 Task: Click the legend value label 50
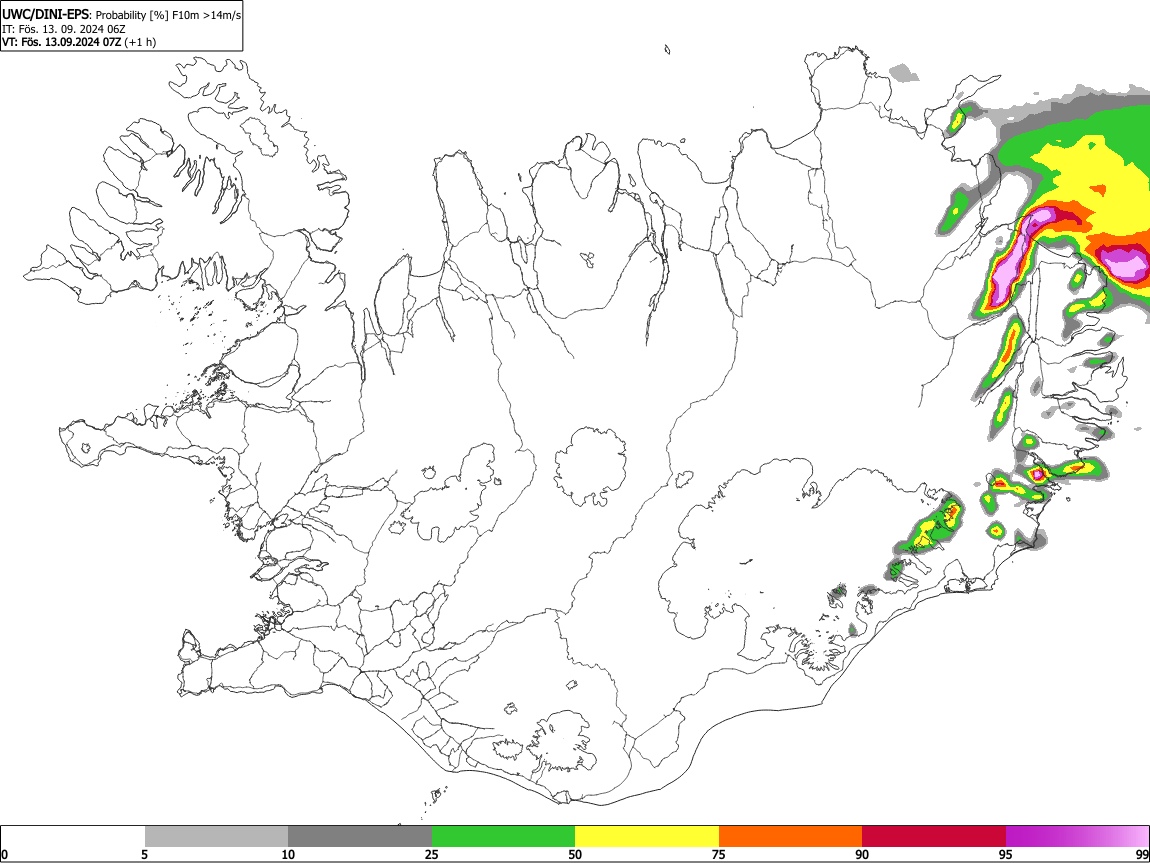pos(575,855)
